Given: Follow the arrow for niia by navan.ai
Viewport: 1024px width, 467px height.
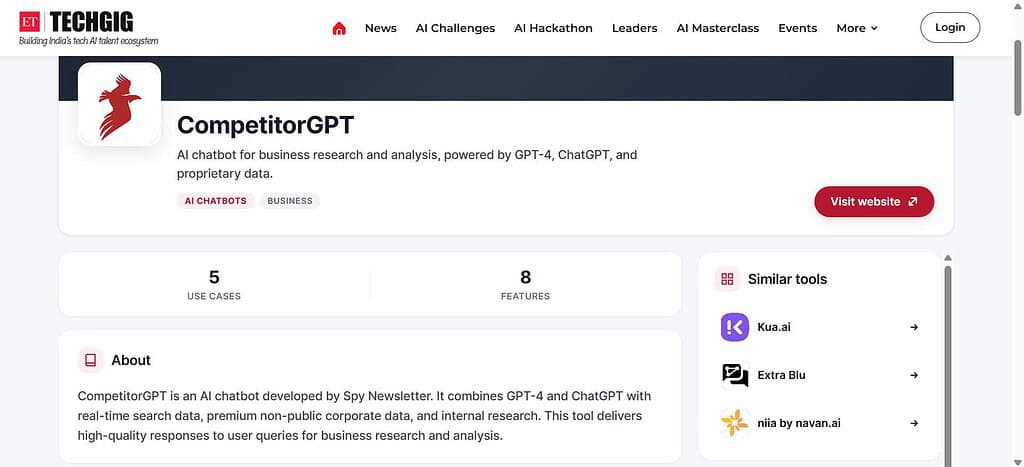Looking at the screenshot, I should tap(914, 423).
